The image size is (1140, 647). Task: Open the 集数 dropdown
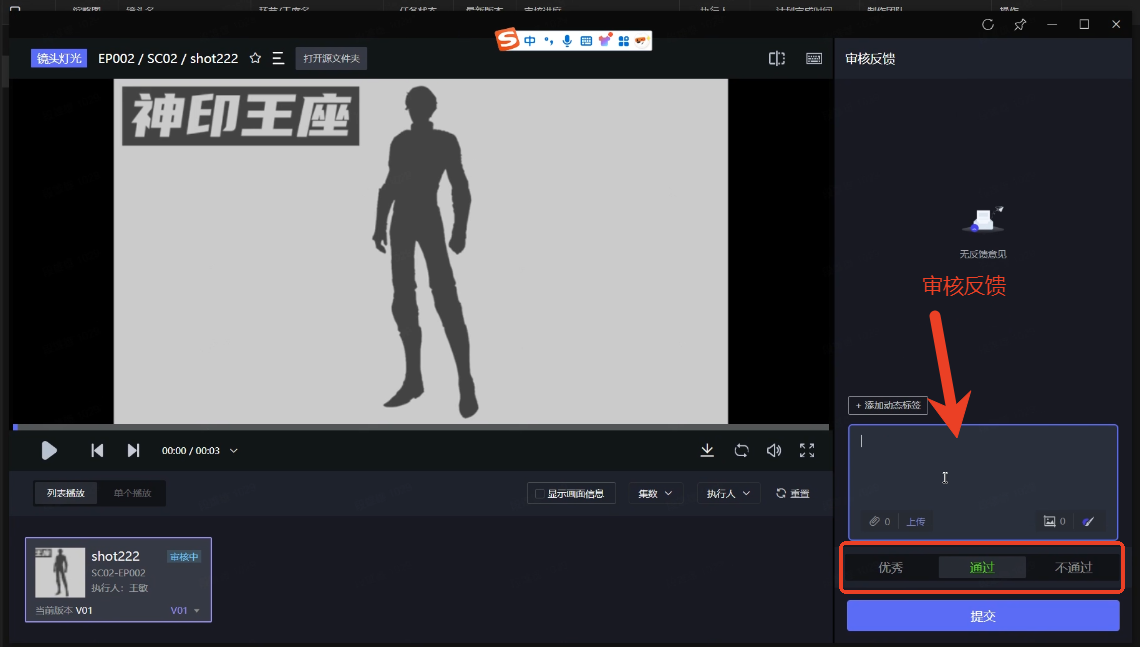point(655,494)
